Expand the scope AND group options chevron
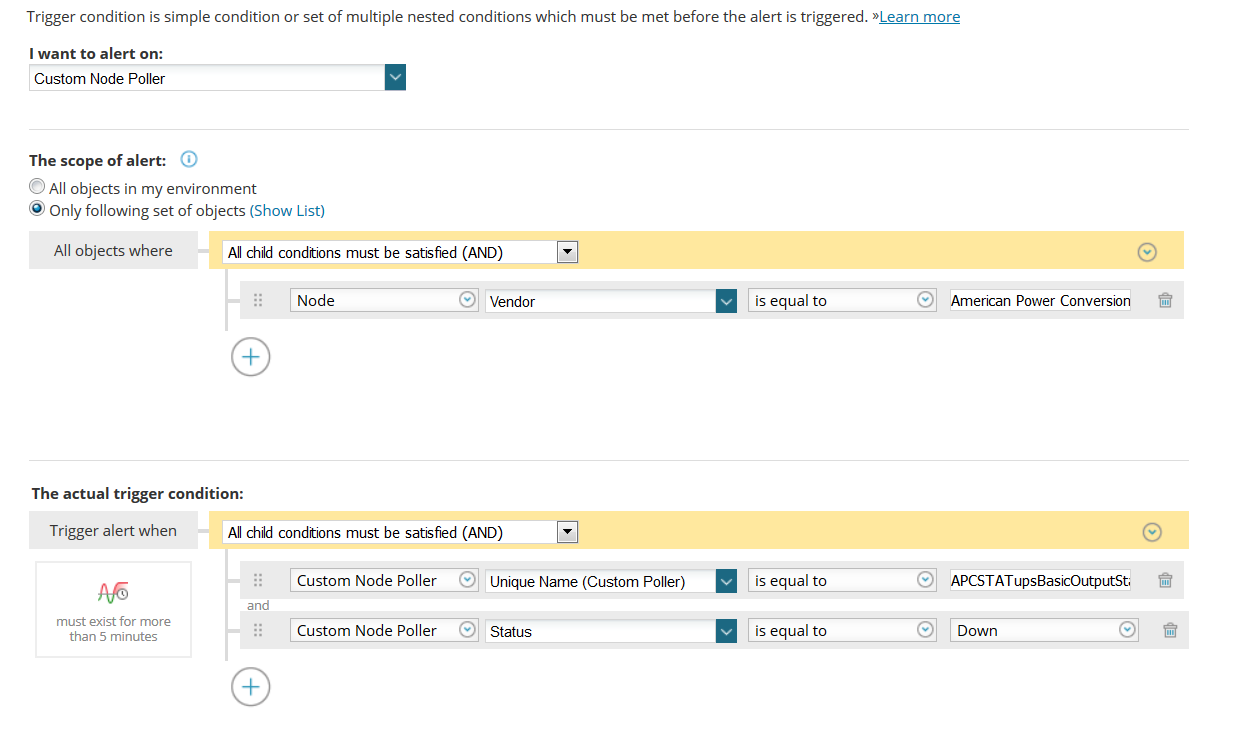Screen dimensions: 1249x751 1147,252
